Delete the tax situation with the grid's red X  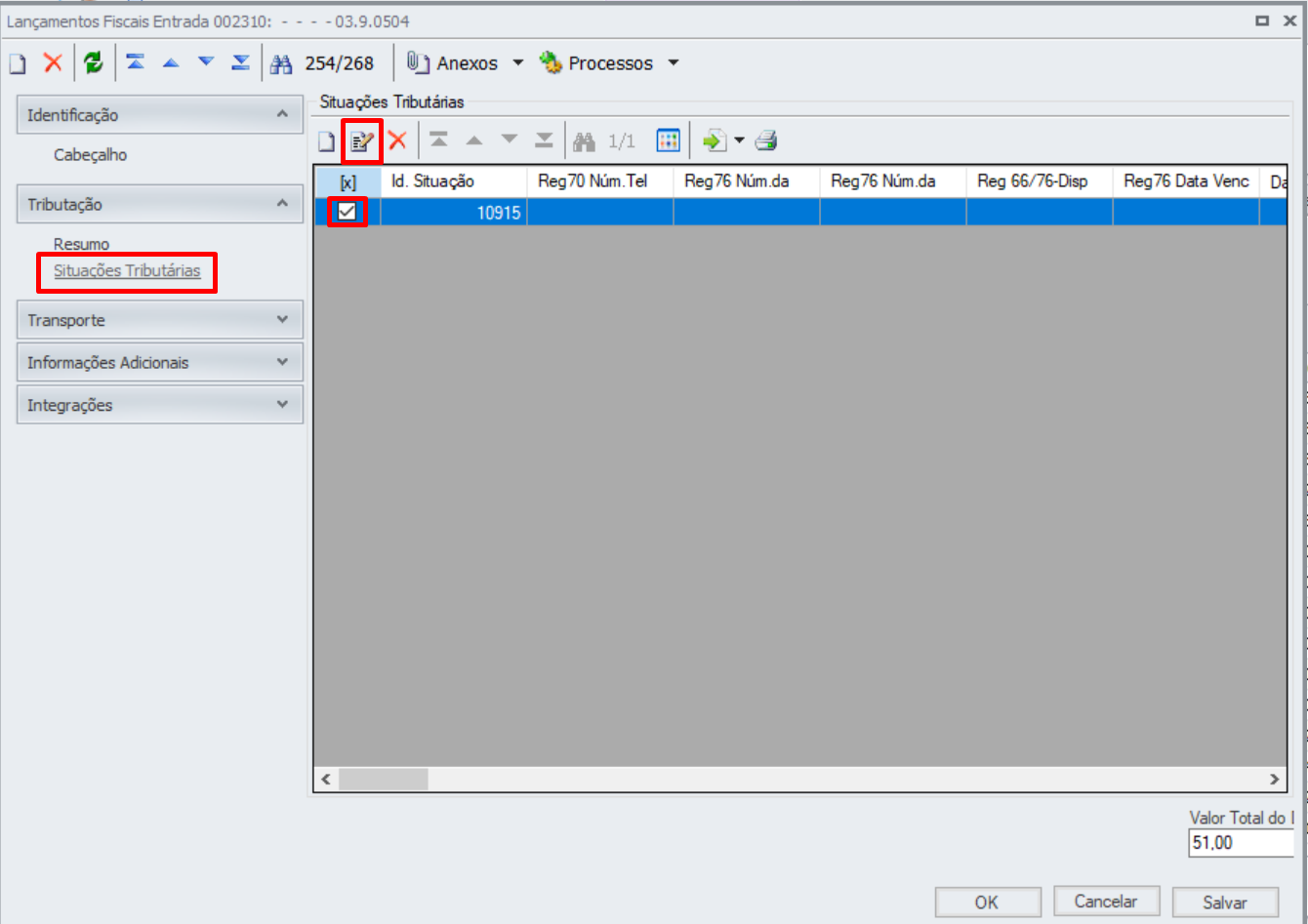(397, 141)
